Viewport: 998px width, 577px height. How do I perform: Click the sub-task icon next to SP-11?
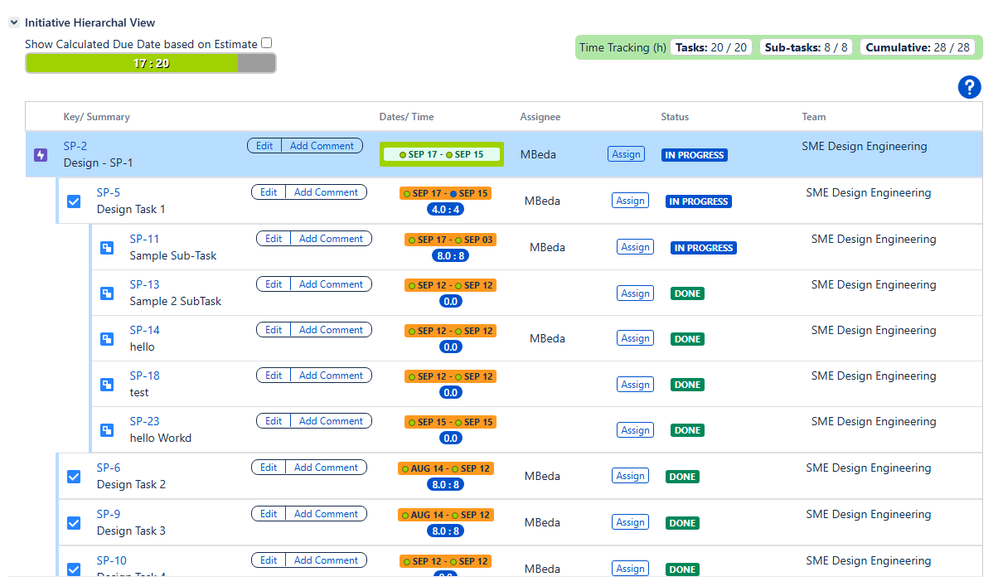(107, 247)
